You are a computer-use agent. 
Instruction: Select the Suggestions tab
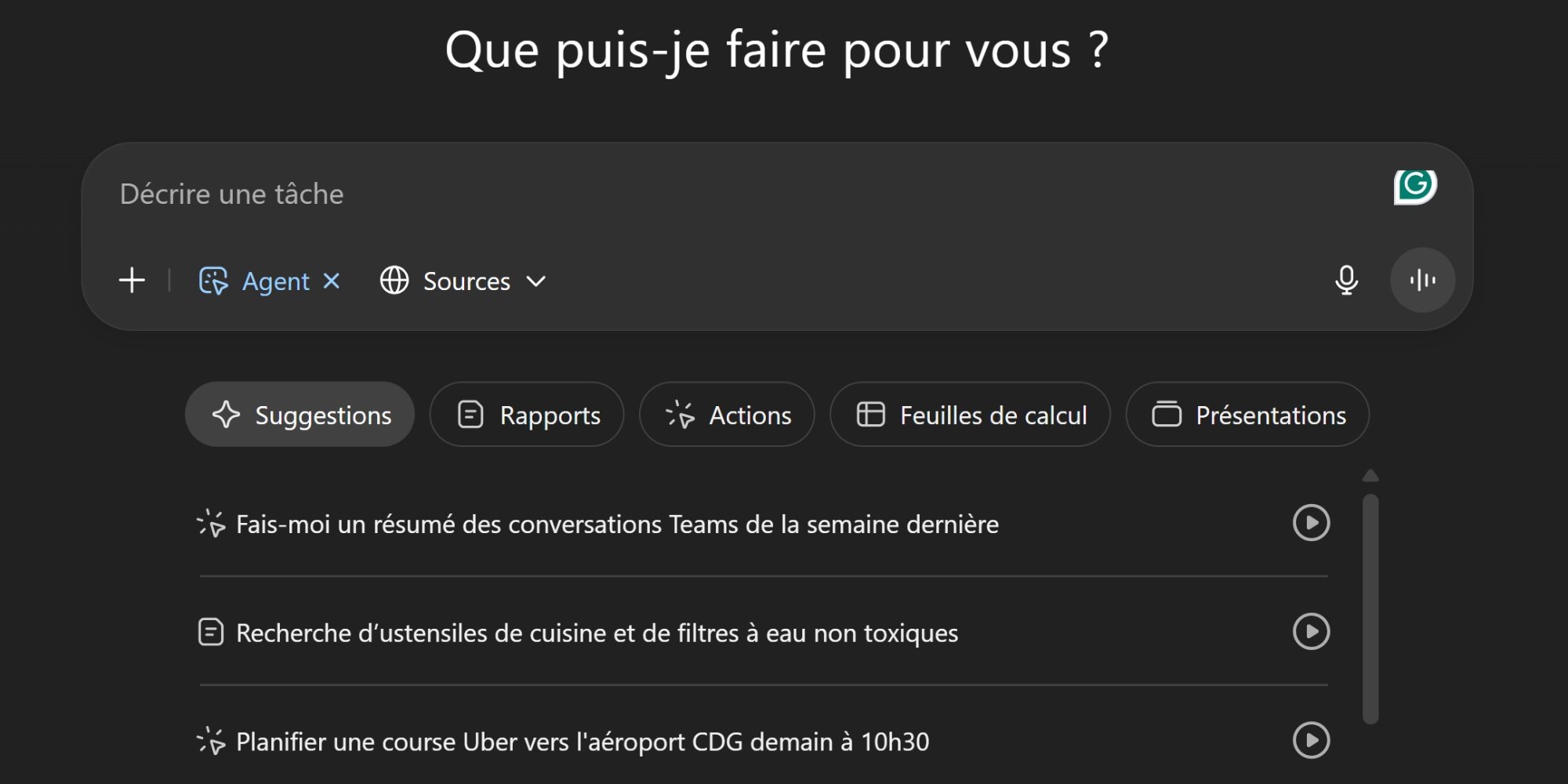(300, 415)
